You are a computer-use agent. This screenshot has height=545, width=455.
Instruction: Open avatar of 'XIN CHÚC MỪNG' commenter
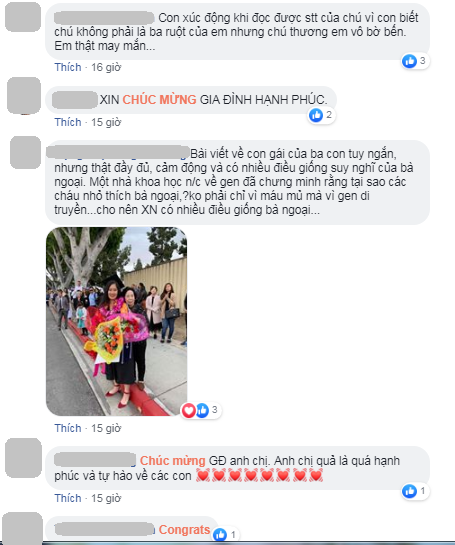(24, 96)
